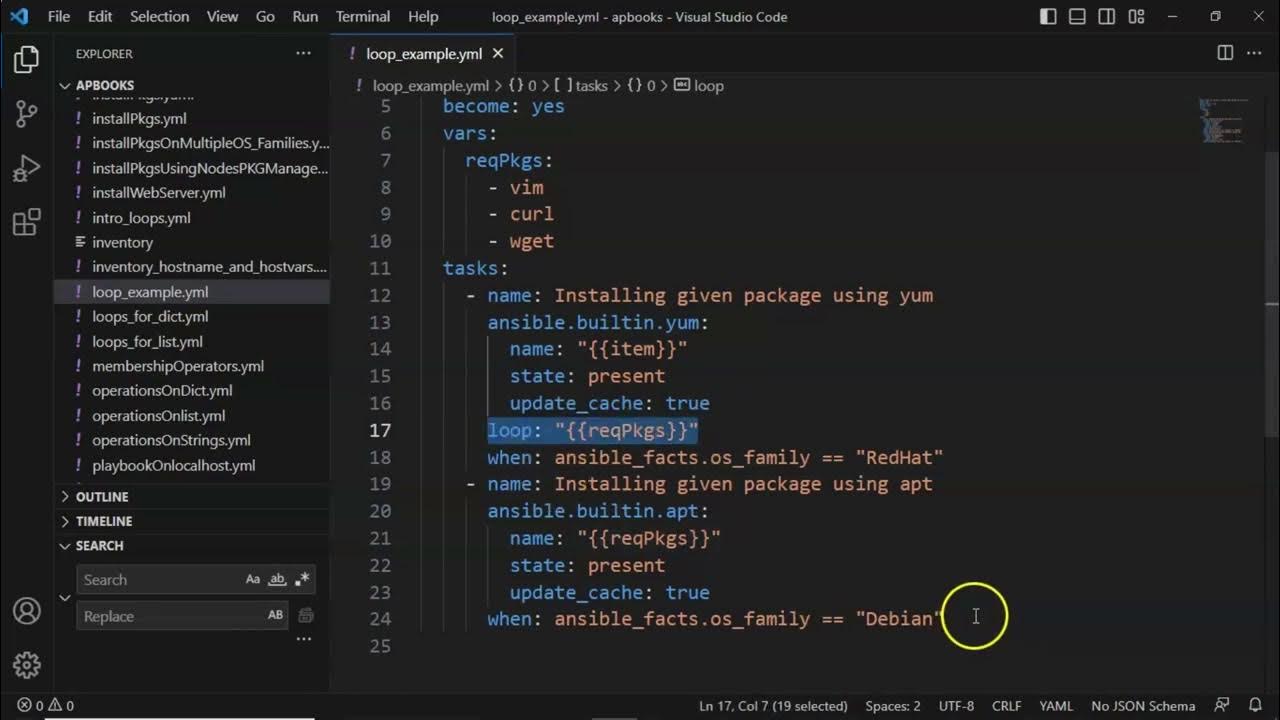Viewport: 1280px width, 720px height.
Task: Open the File menu
Action: click(x=59, y=17)
